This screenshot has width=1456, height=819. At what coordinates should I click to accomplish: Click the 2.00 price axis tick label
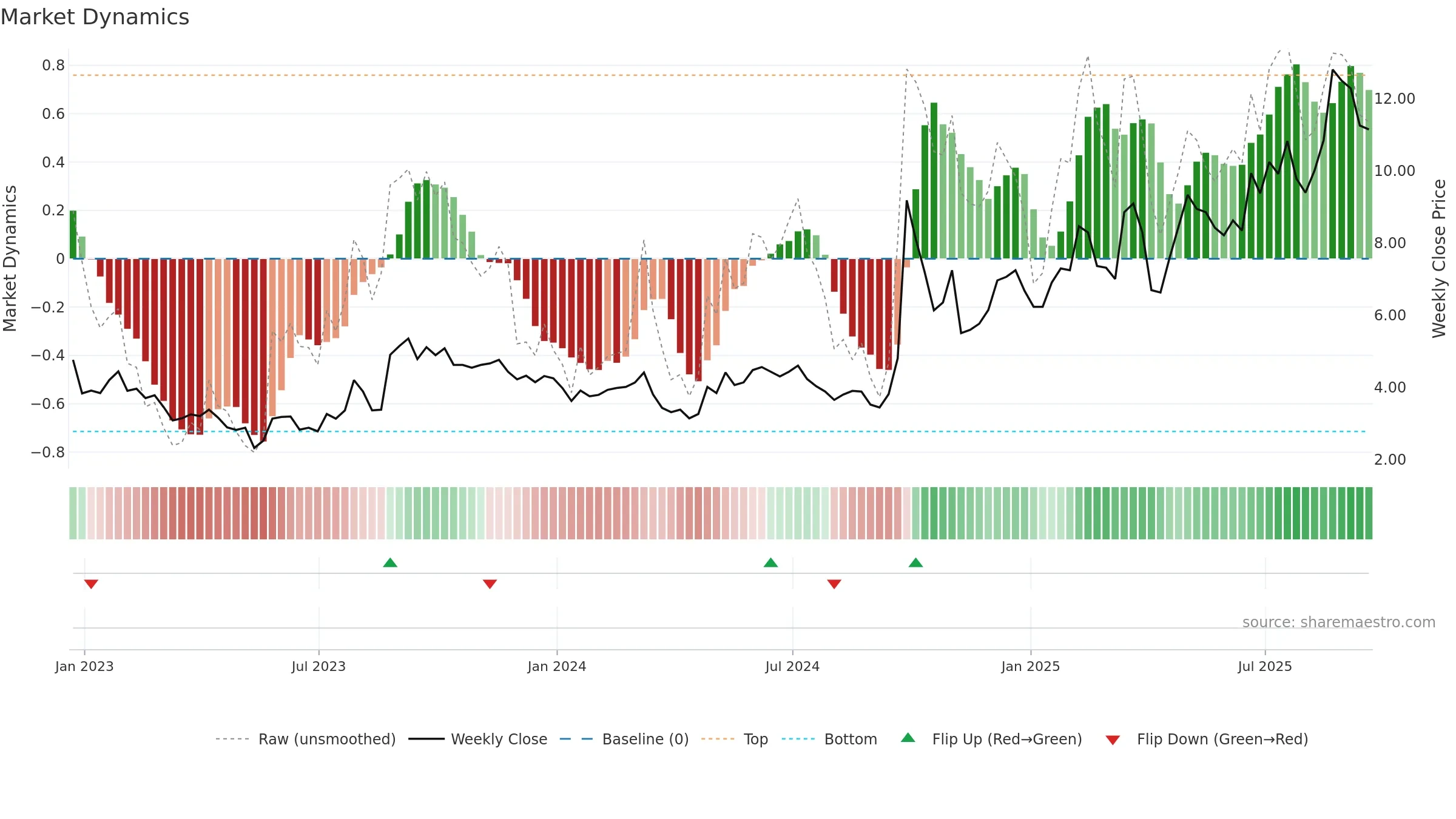1390,459
